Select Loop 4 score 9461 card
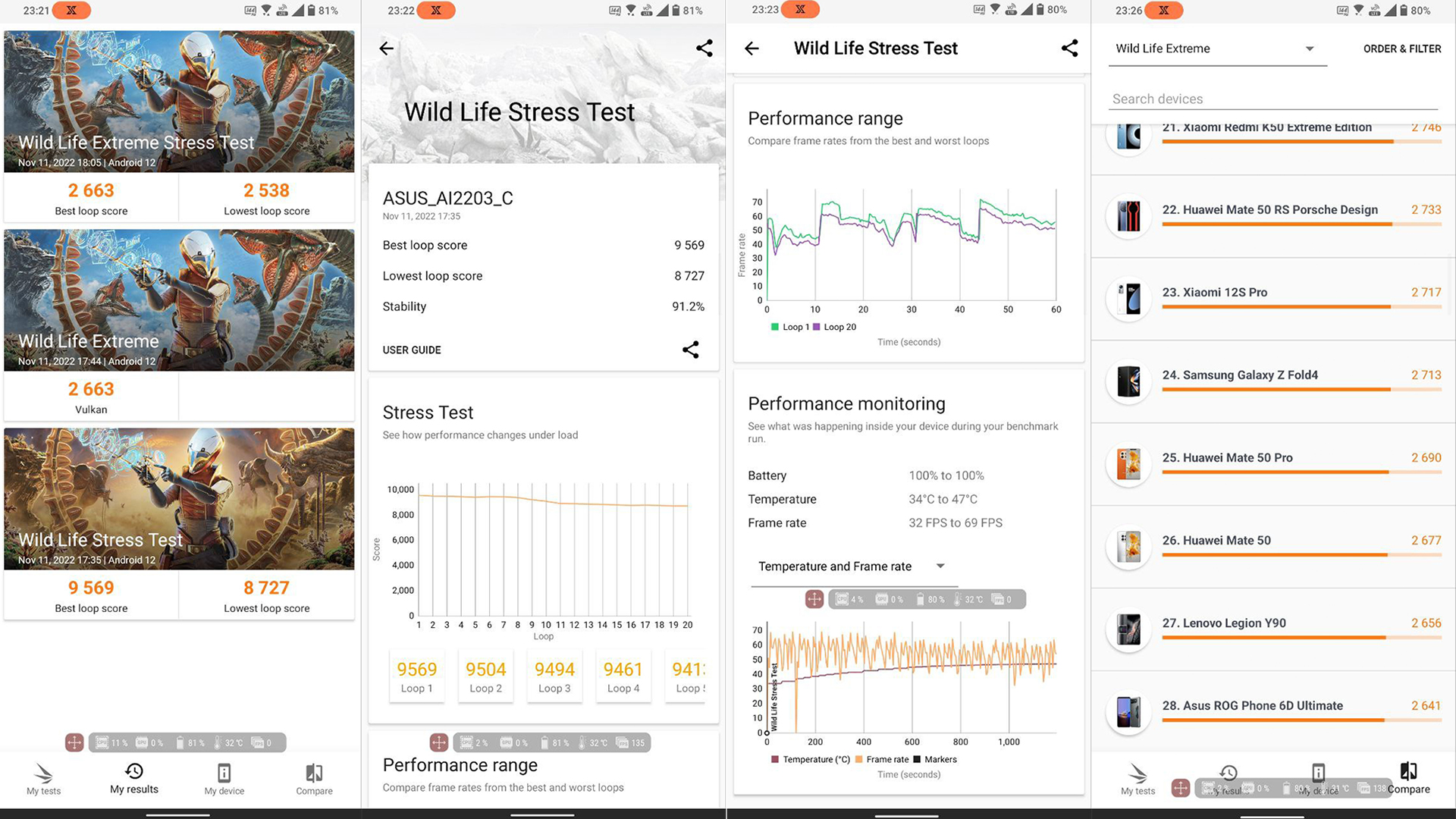Screen dimensions: 1456x819 (x=623, y=676)
